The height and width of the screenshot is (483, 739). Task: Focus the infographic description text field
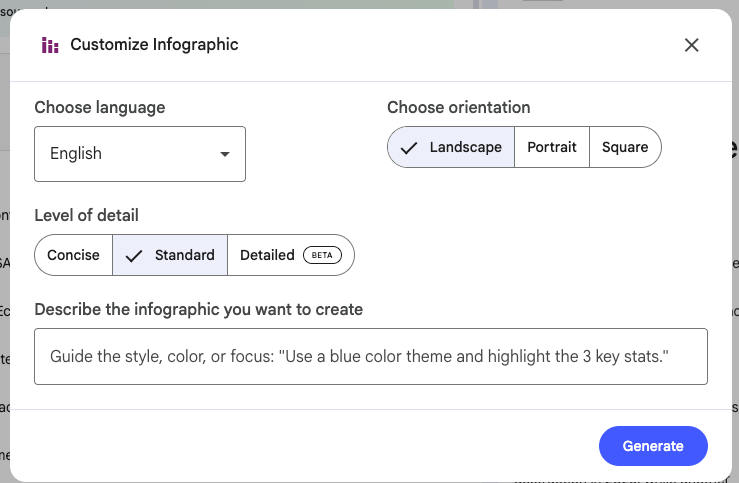coord(370,357)
